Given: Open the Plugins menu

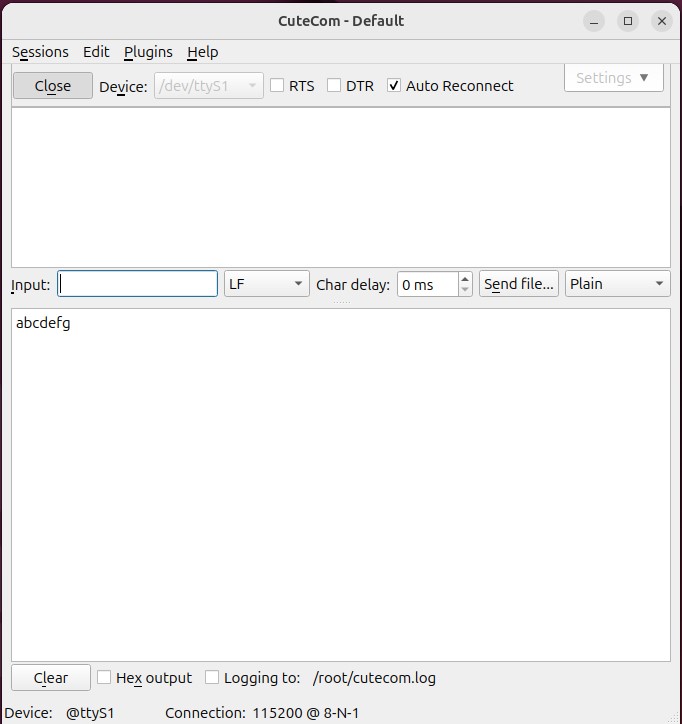Looking at the screenshot, I should [148, 52].
